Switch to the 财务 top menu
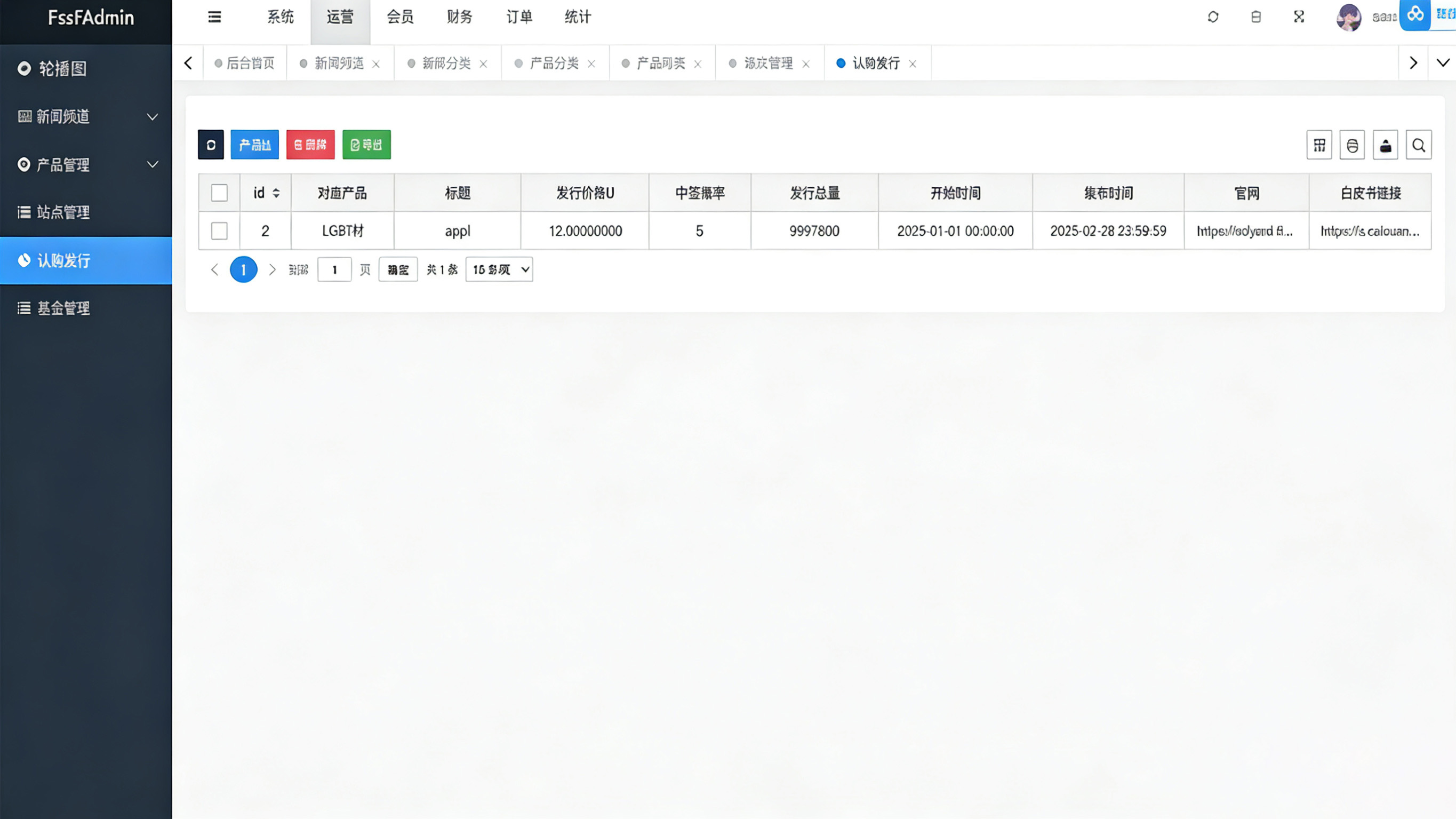The width and height of the screenshot is (1456, 819). pos(459,17)
